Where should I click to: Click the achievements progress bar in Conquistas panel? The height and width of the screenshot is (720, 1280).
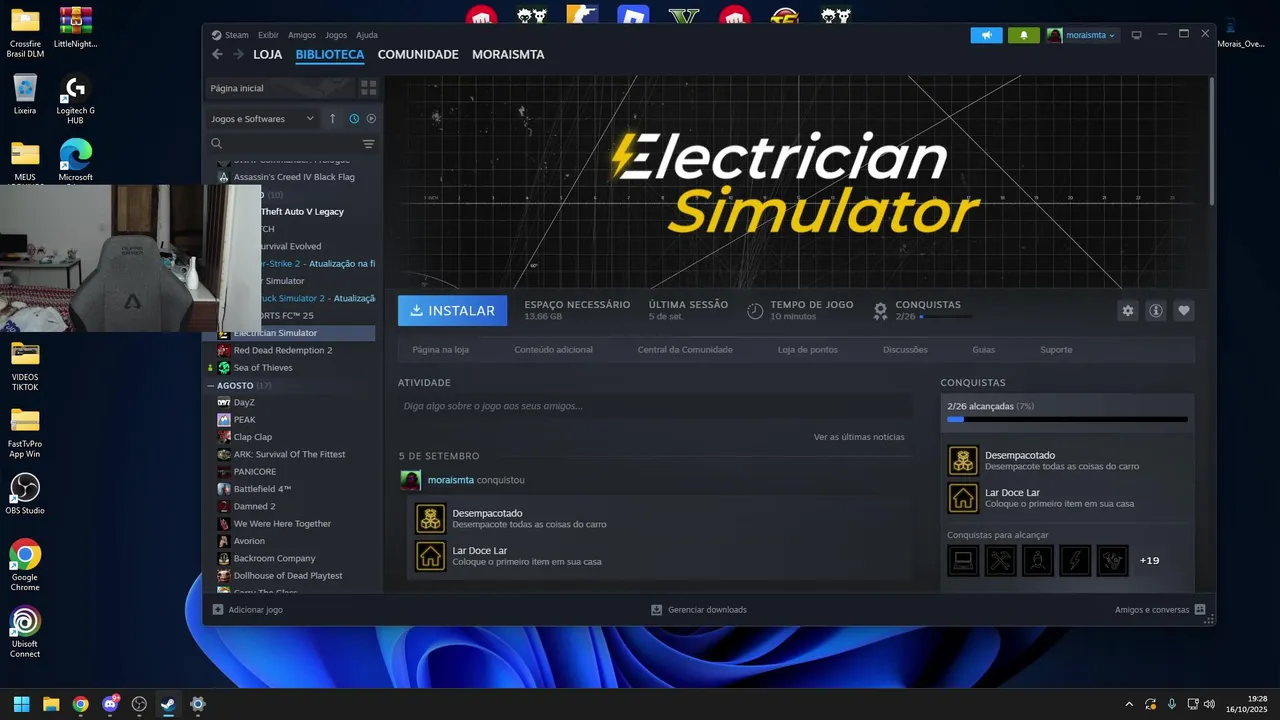pos(1067,419)
